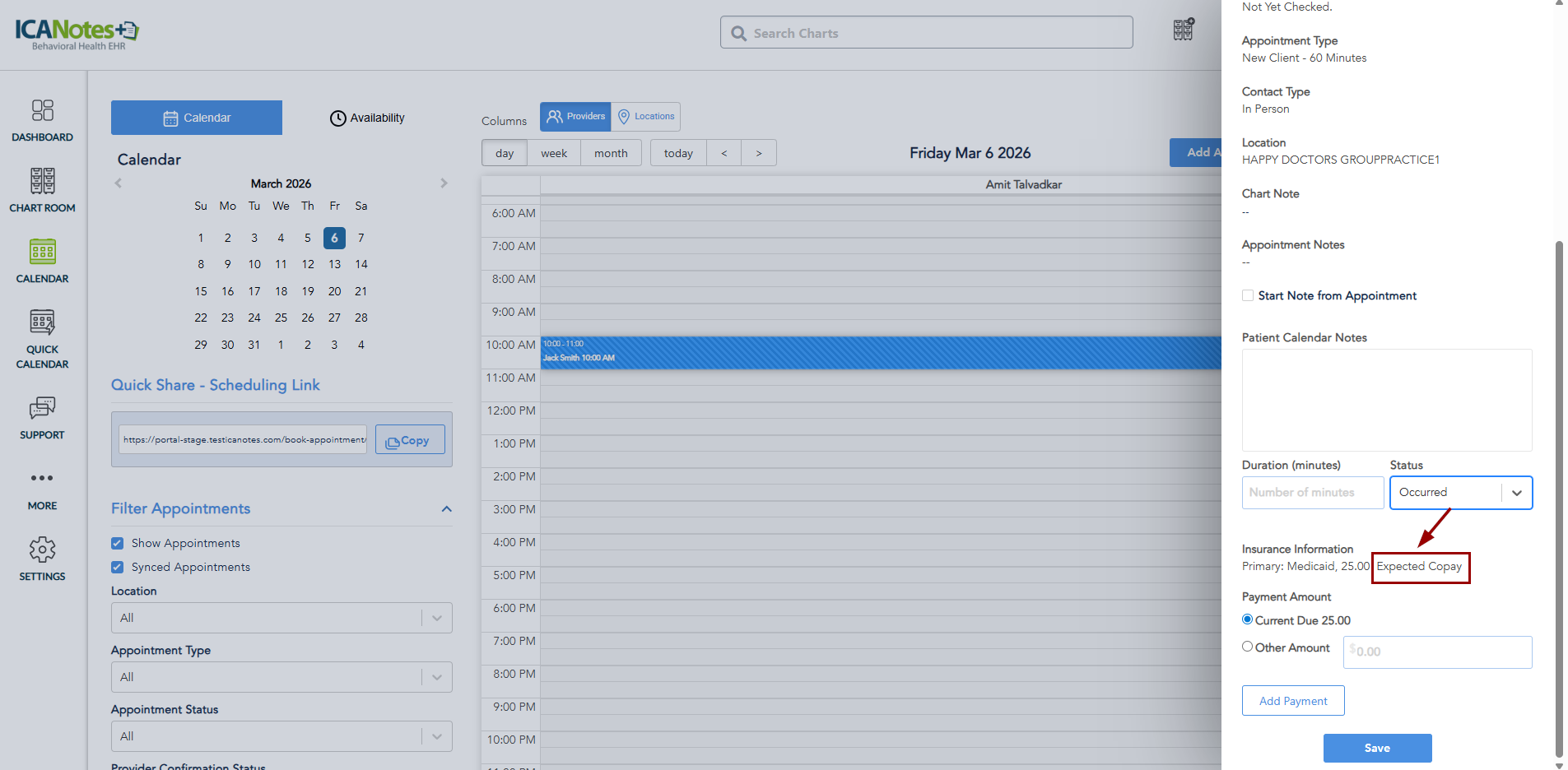Open the Quick Calendar icon

point(42,322)
